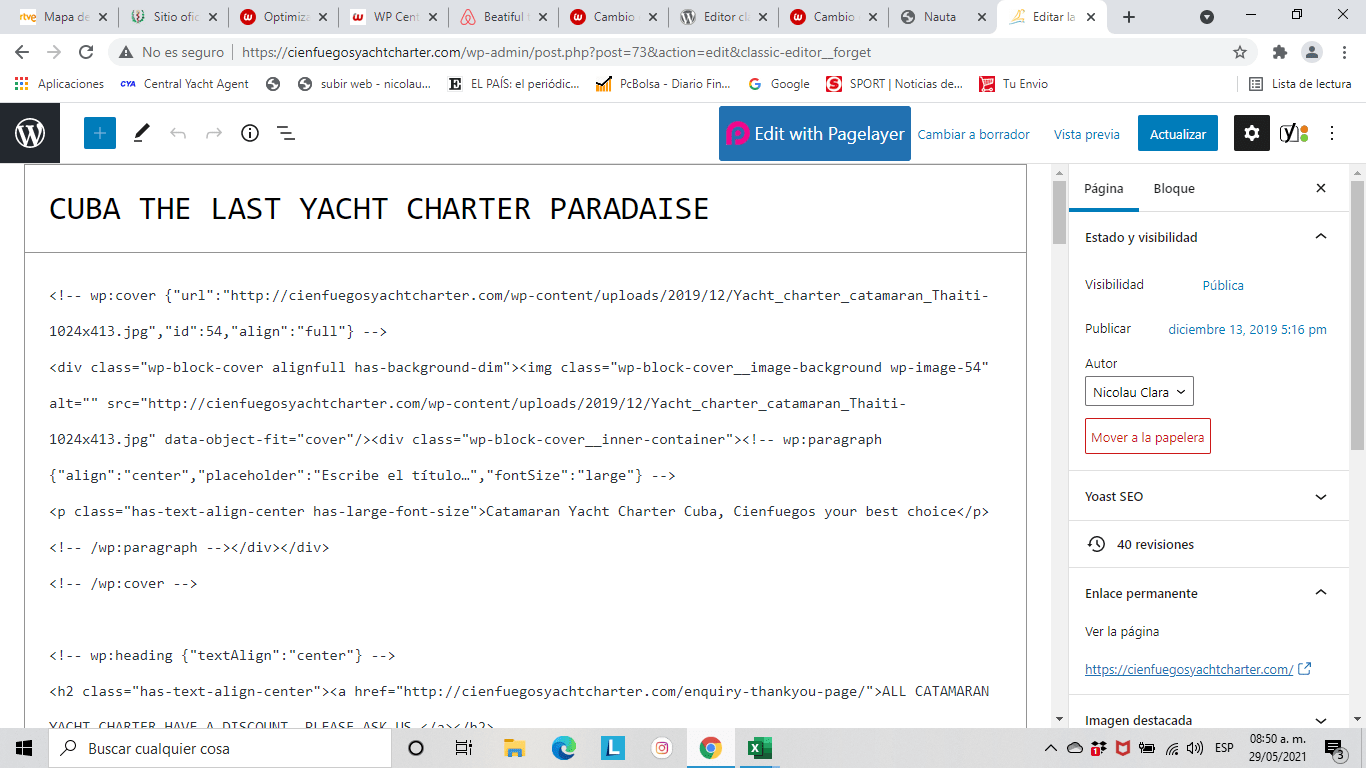The height and width of the screenshot is (768, 1366).
Task: Launch File Explorer from the taskbar
Action: pyautogui.click(x=514, y=748)
